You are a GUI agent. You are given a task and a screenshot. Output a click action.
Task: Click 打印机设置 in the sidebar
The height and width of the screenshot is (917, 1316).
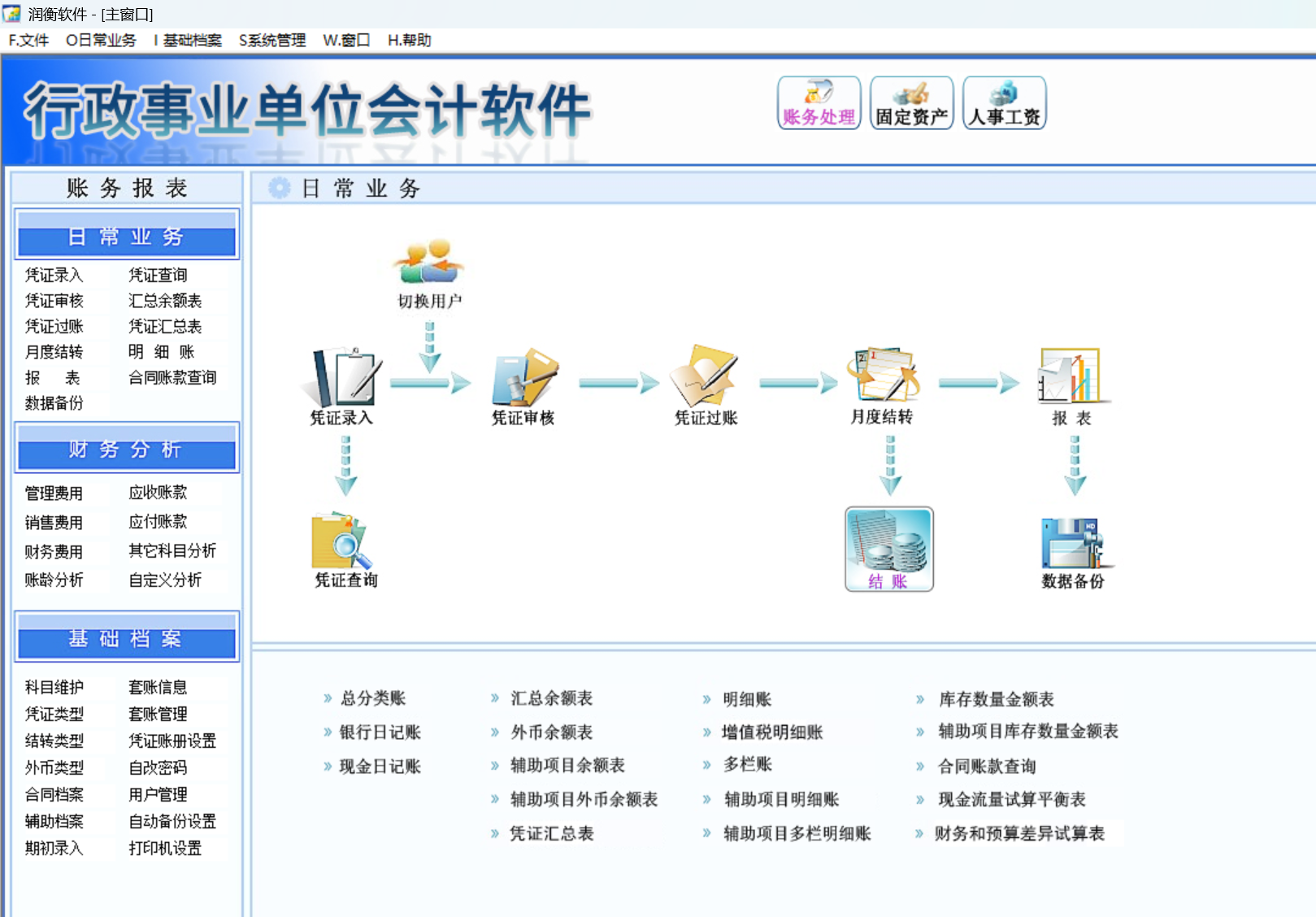point(165,849)
